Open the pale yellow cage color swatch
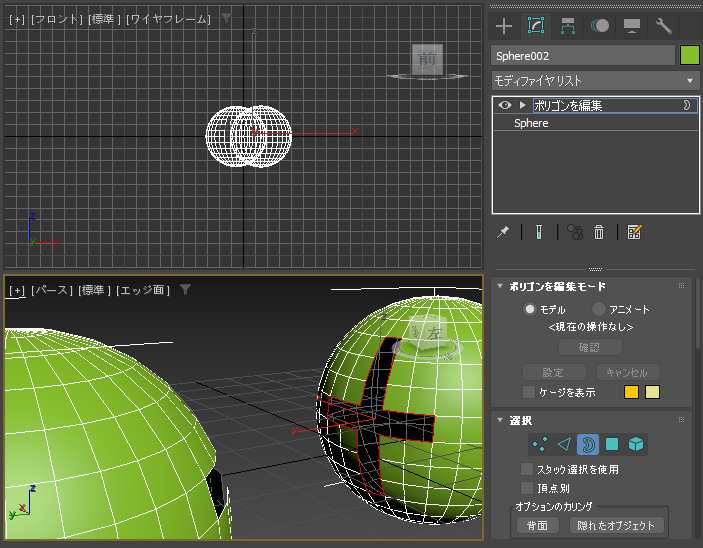Image resolution: width=703 pixels, height=548 pixels. tap(652, 392)
